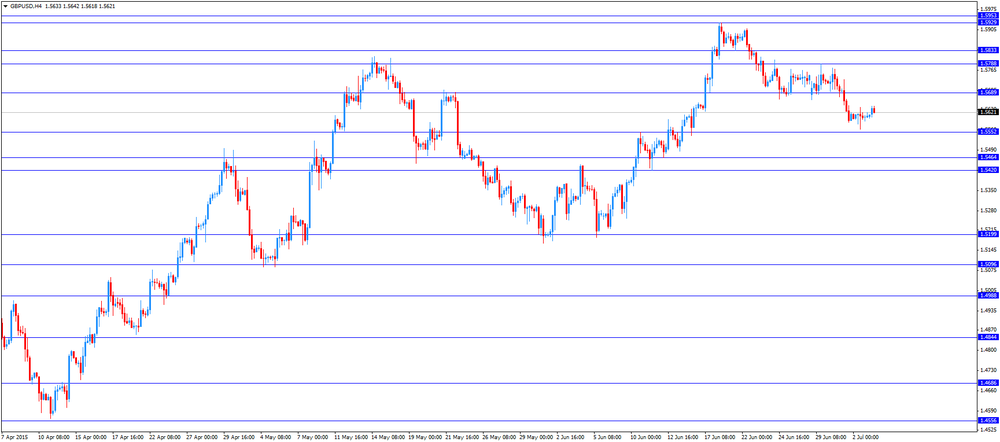This screenshot has height=442, width=1000.
Task: Click the 1.5350 price scale value
Action: [x=989, y=191]
